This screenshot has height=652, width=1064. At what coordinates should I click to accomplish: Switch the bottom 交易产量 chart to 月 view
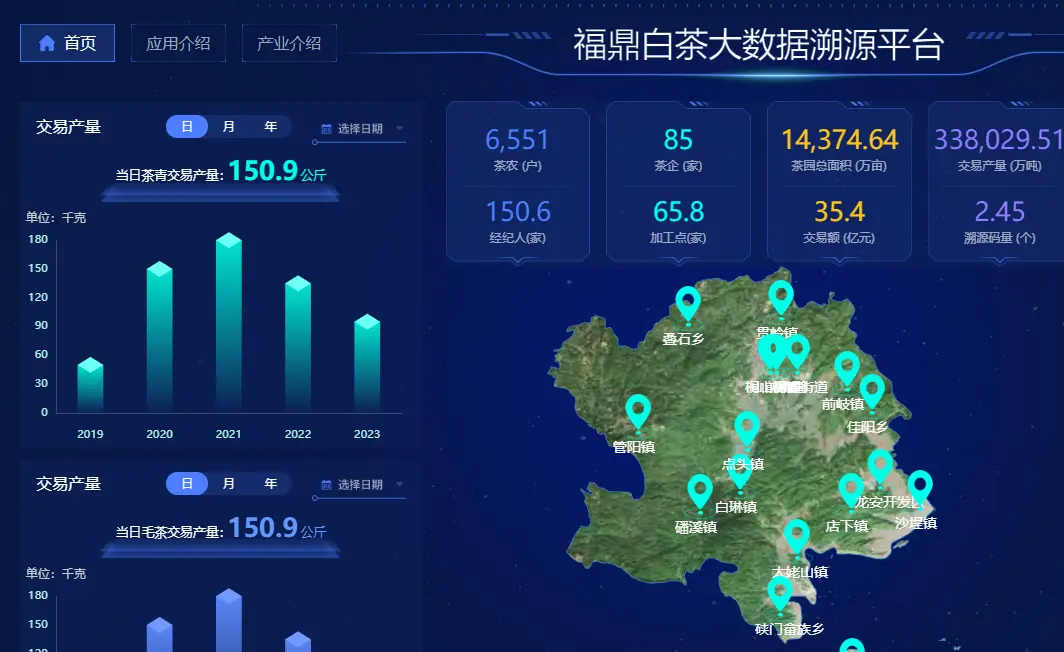click(228, 483)
